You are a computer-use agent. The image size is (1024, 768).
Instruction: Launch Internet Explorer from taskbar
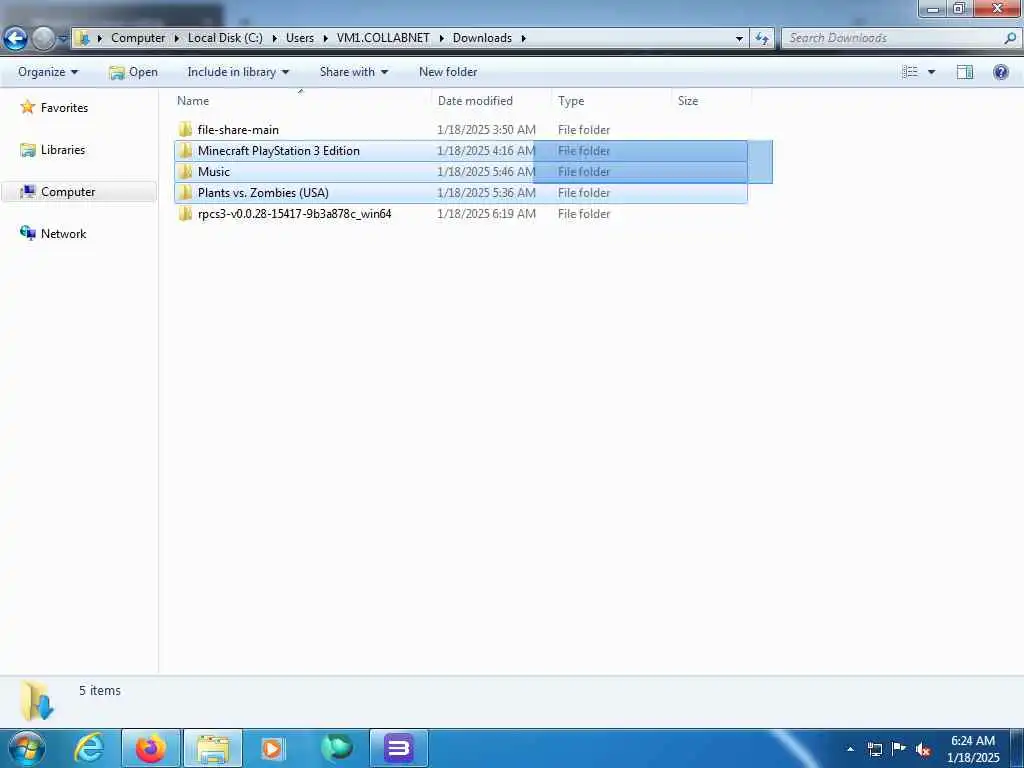click(x=88, y=748)
